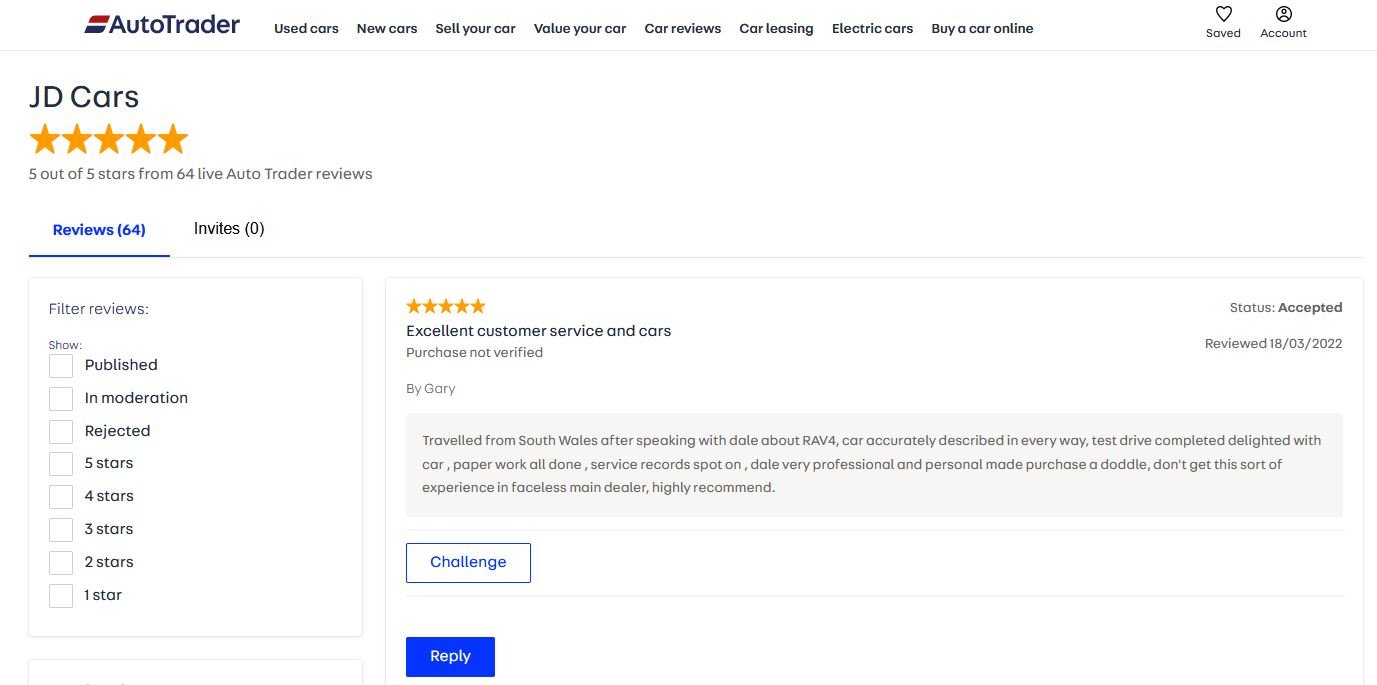
Task: Open the Used cars menu
Action: [306, 28]
